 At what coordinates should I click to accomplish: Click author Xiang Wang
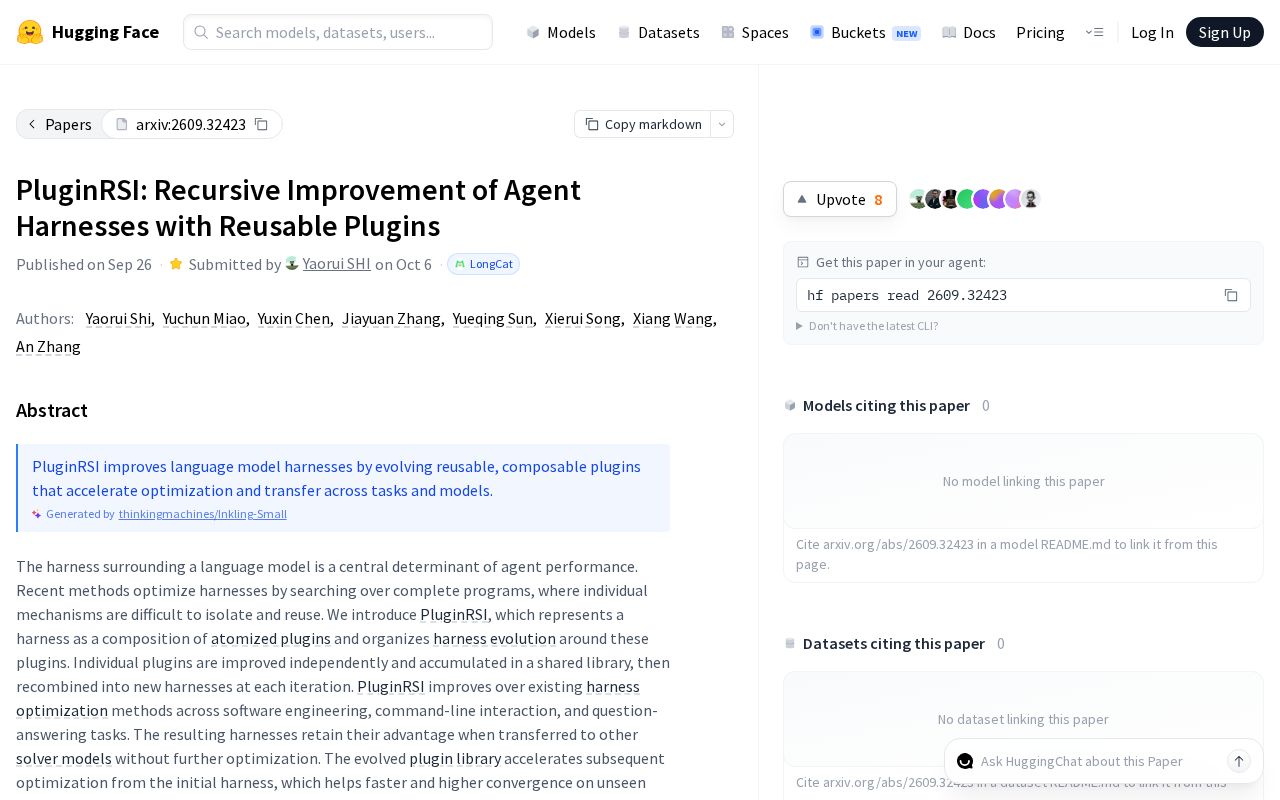[673, 318]
